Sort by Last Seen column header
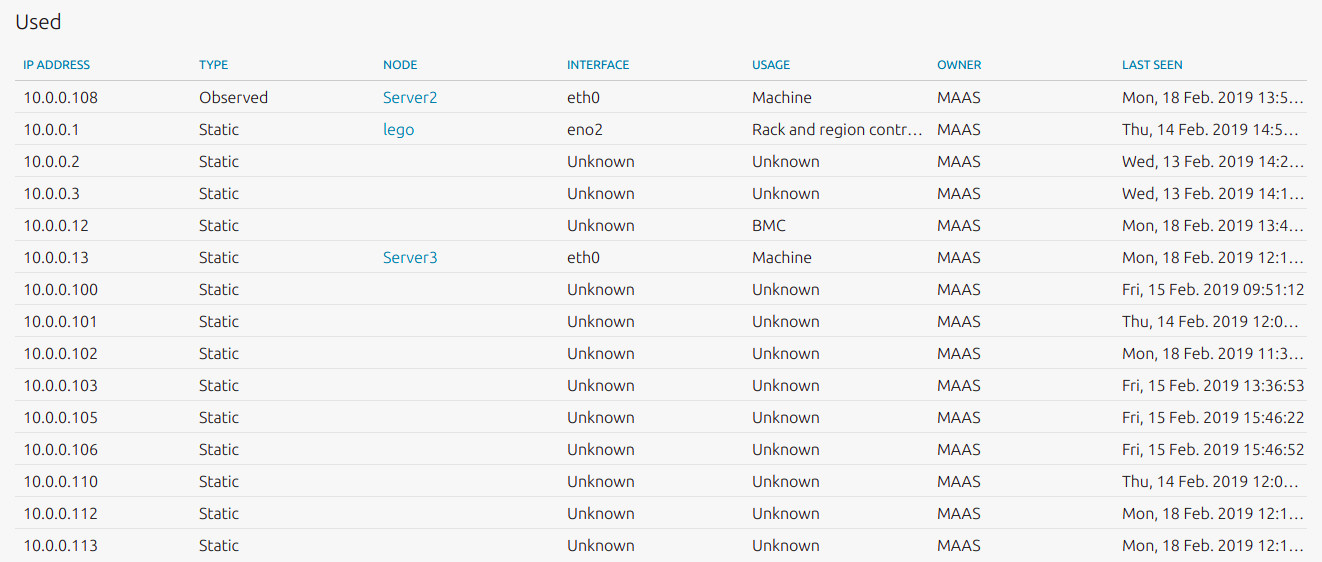1322x562 pixels. 1152,65
